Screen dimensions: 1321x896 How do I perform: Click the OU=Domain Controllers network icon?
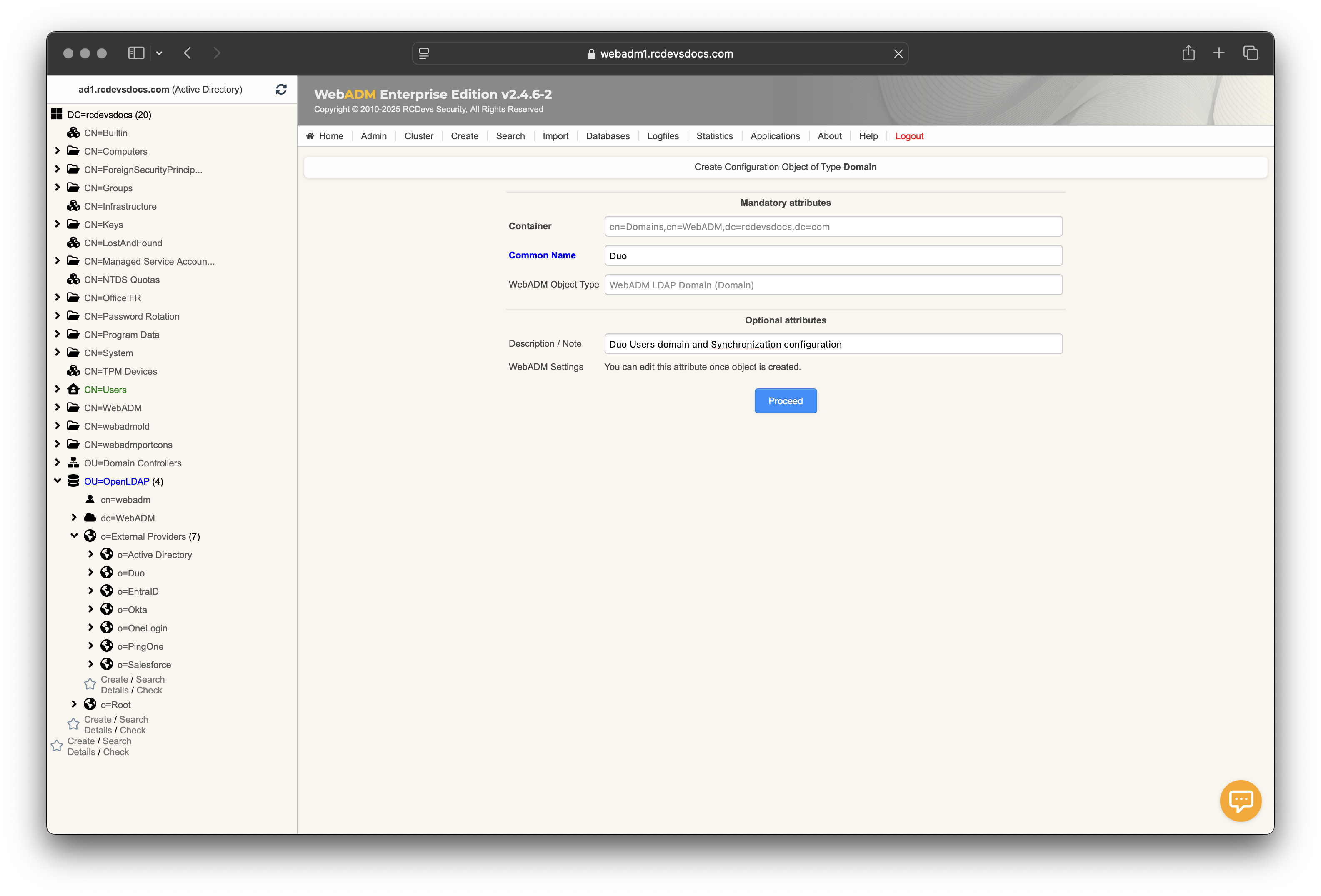tap(73, 463)
